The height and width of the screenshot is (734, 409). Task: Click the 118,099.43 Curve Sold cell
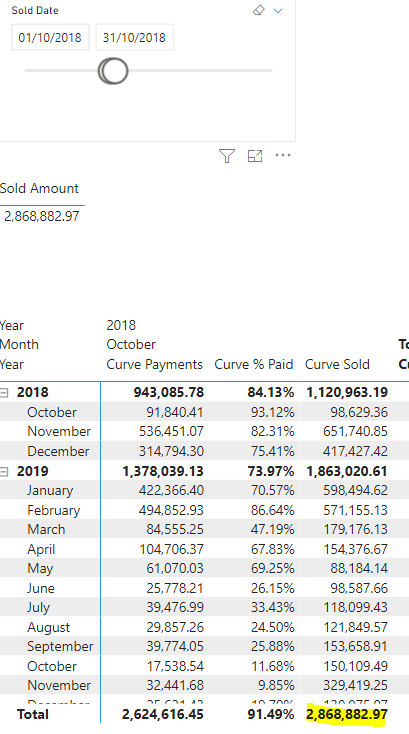(355, 607)
